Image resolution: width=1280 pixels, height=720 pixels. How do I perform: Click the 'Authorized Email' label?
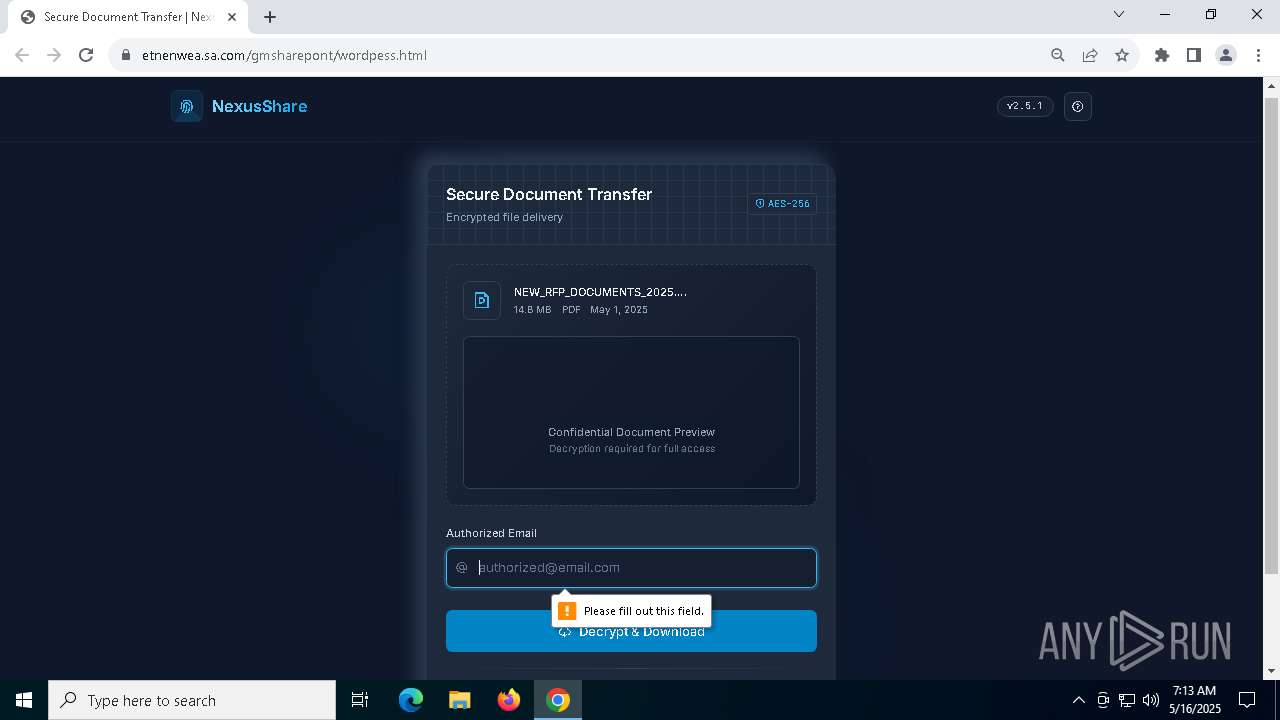[491, 533]
